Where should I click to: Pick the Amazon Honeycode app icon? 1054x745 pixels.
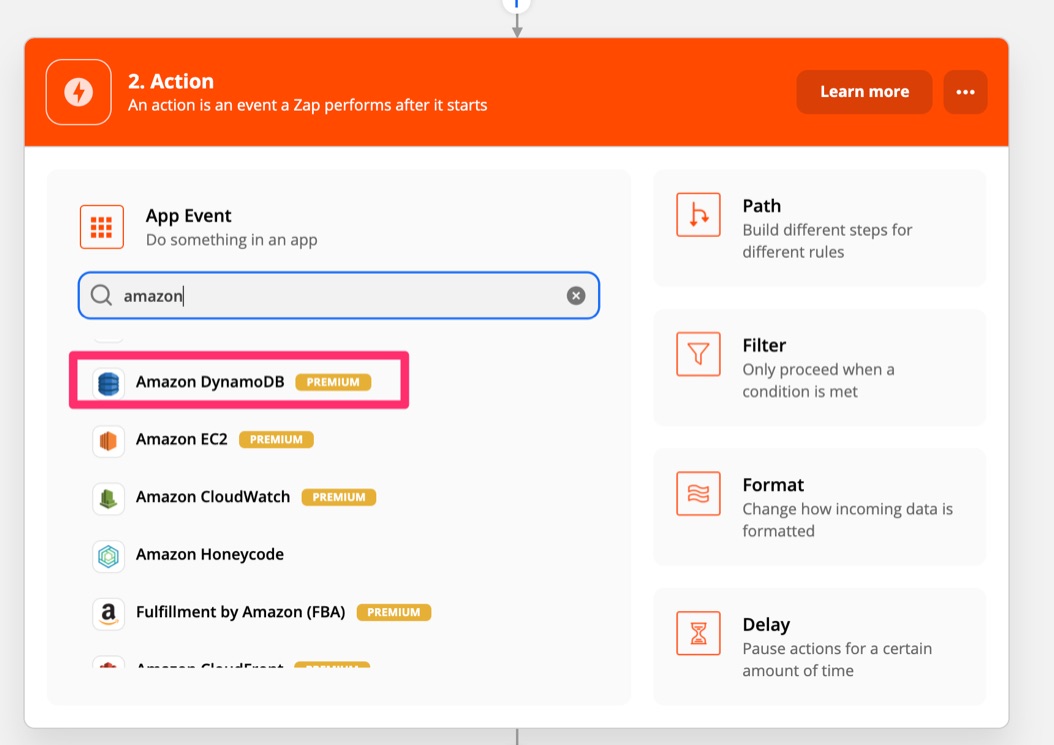click(x=107, y=556)
